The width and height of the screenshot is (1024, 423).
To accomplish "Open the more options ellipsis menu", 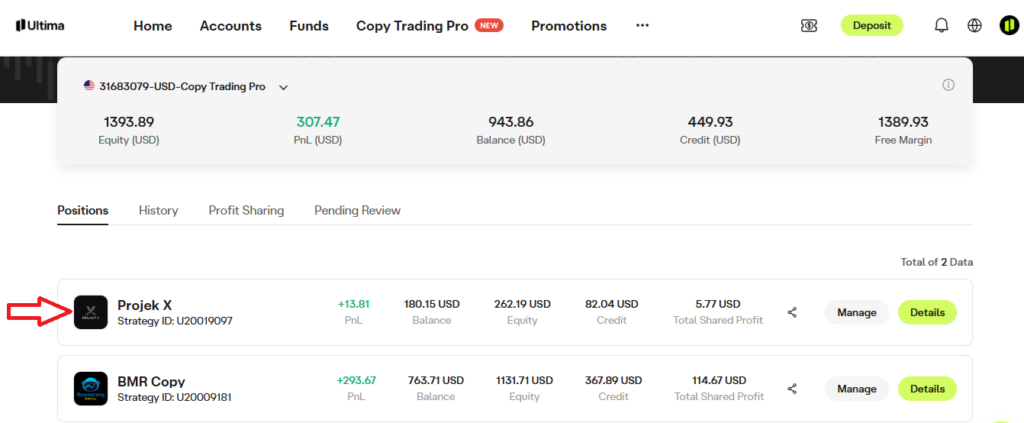I will tap(643, 25).
